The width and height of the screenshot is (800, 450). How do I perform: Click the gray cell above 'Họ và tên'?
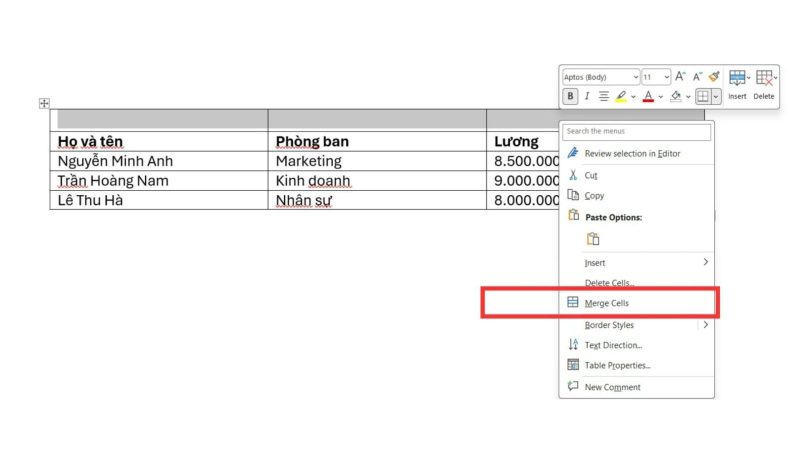pos(159,120)
